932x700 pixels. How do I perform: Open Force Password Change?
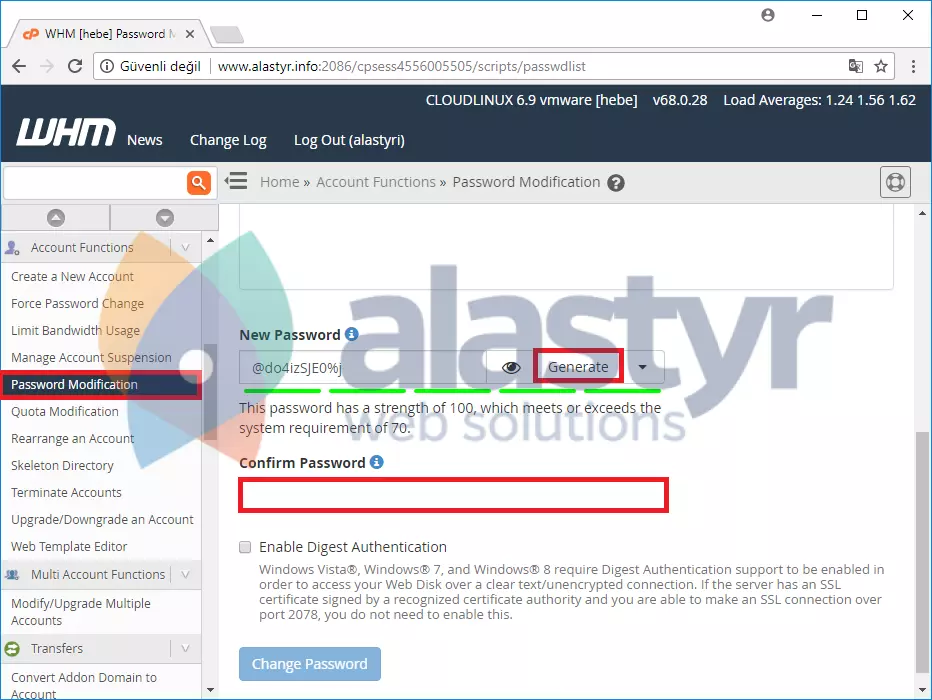tap(77, 304)
